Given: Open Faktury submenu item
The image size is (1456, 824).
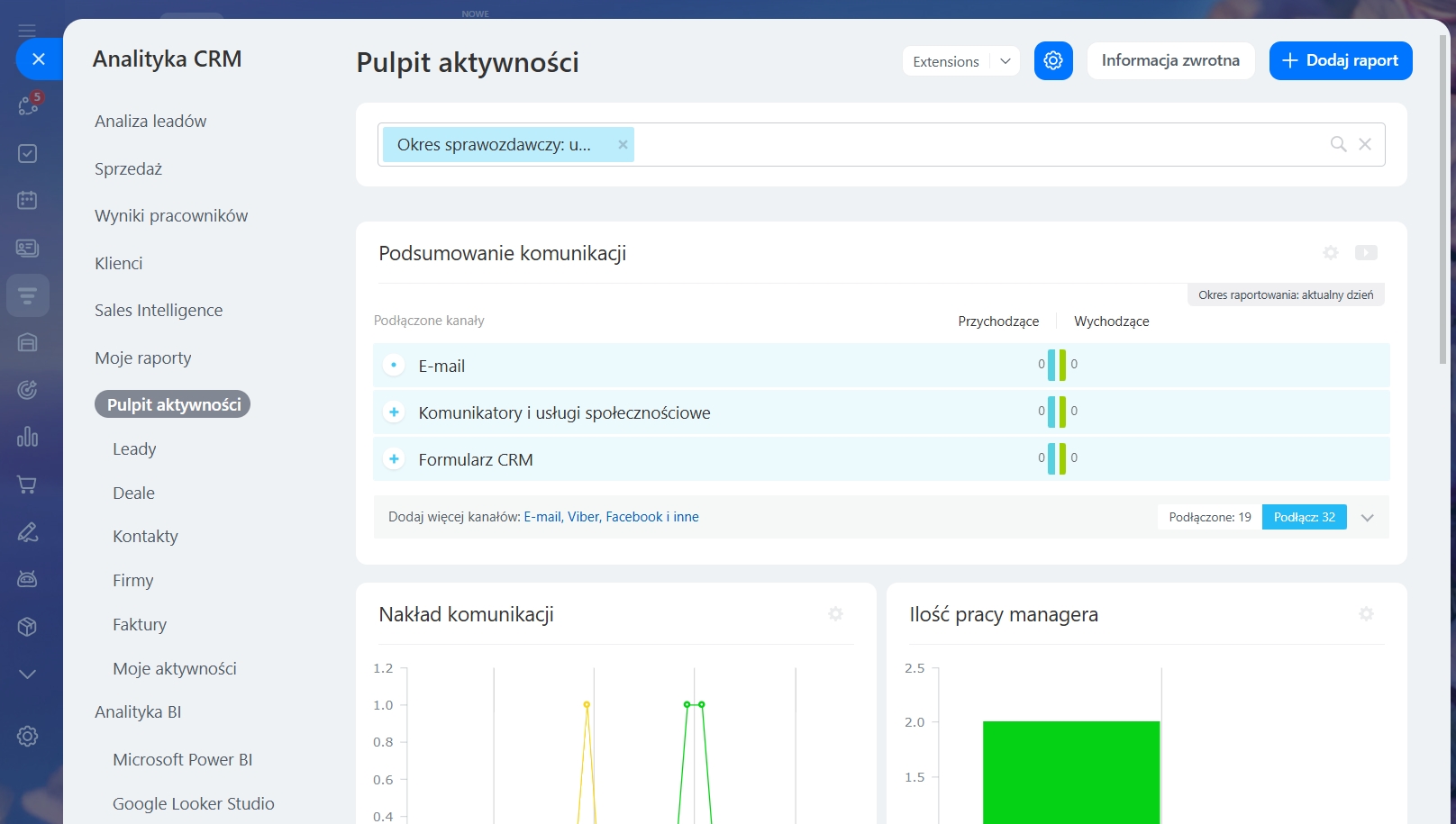Looking at the screenshot, I should [x=140, y=624].
